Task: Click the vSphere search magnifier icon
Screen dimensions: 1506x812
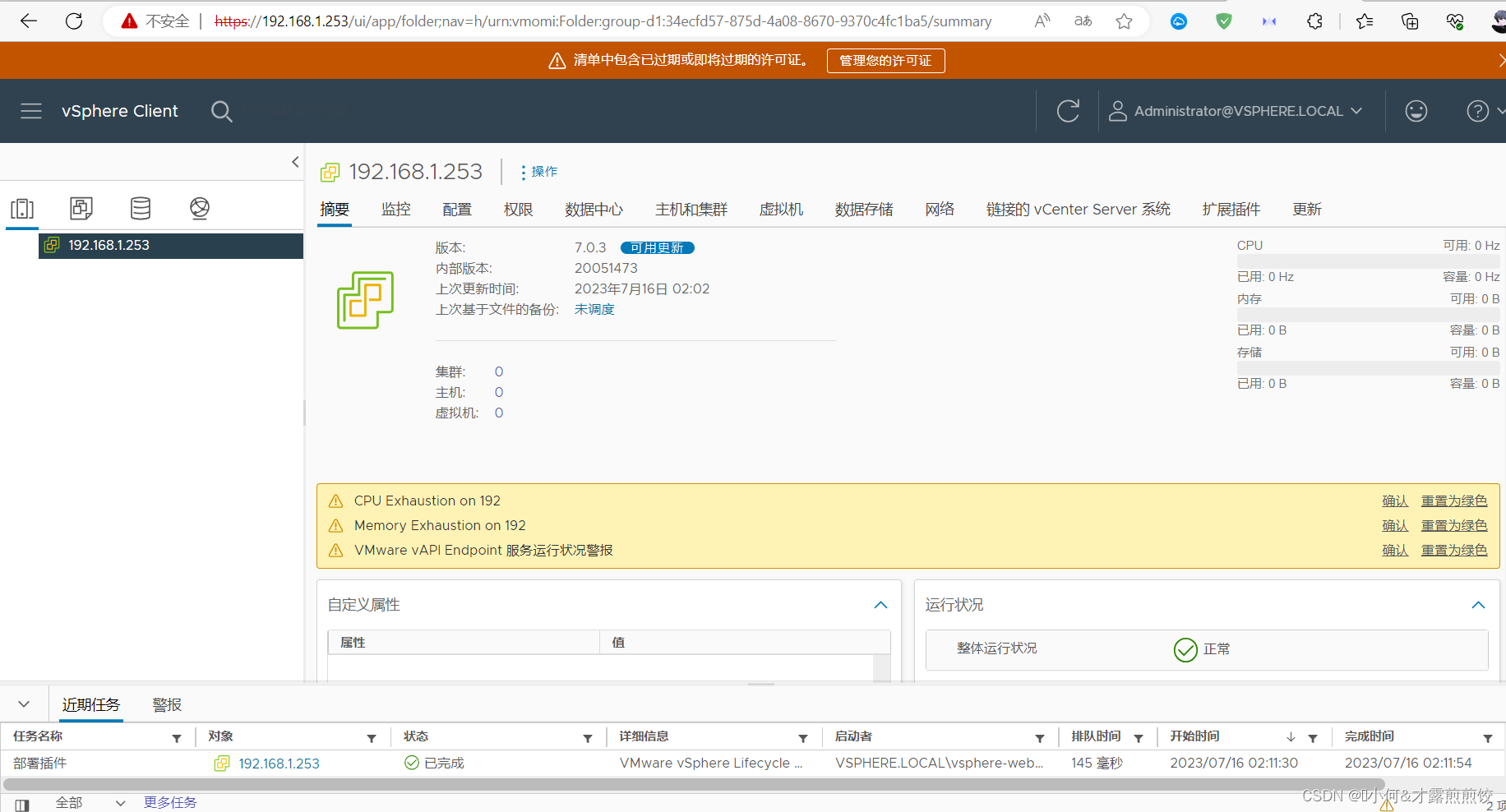Action: [x=222, y=111]
